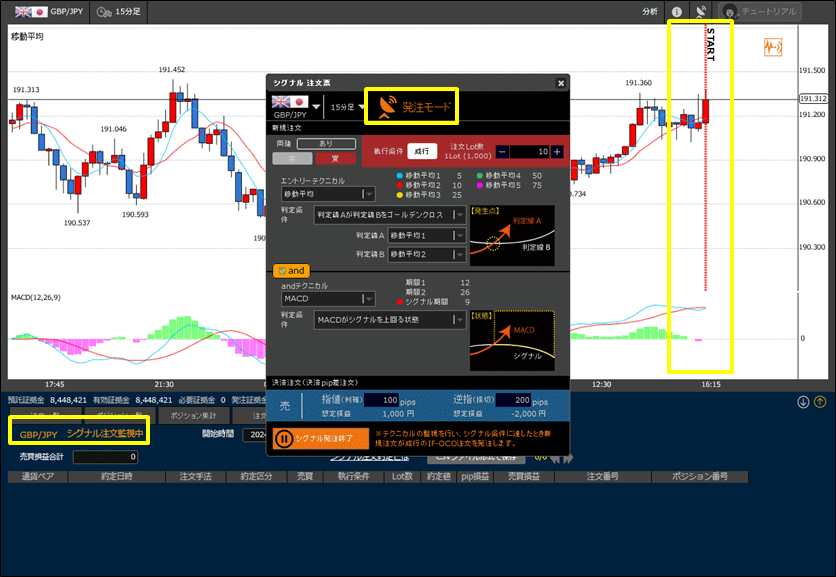The height and width of the screenshot is (577, 836).
Task: Open GBP/JPY currency pair selector in top bar
Action: pos(49,12)
